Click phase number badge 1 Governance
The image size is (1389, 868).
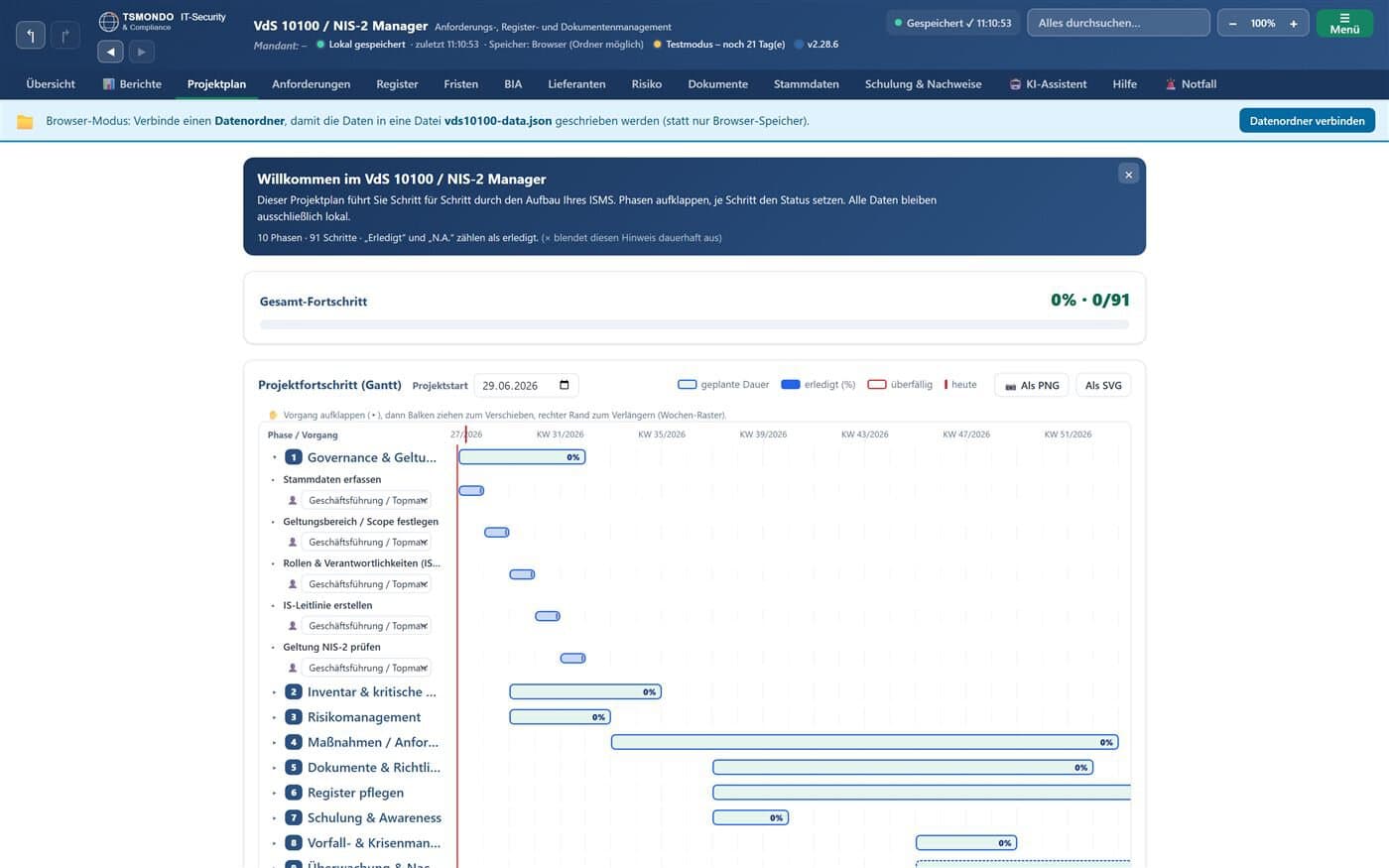293,457
